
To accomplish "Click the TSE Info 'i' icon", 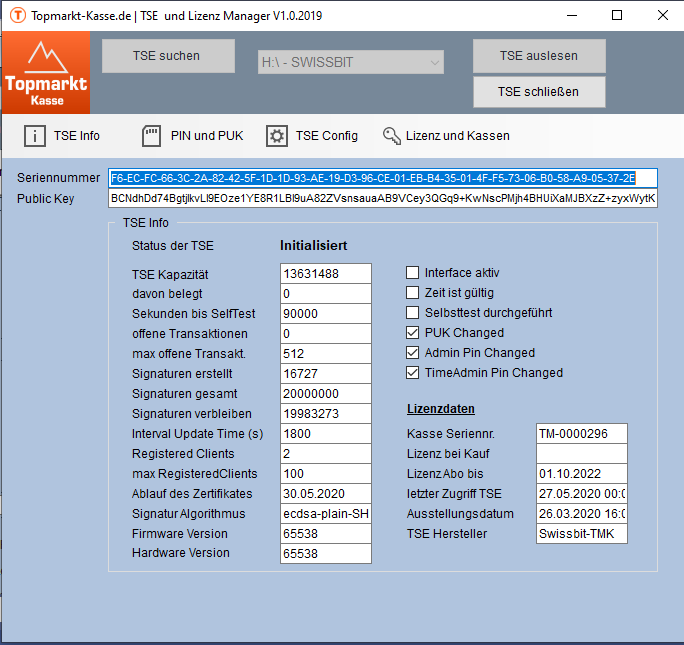I will click(35, 136).
